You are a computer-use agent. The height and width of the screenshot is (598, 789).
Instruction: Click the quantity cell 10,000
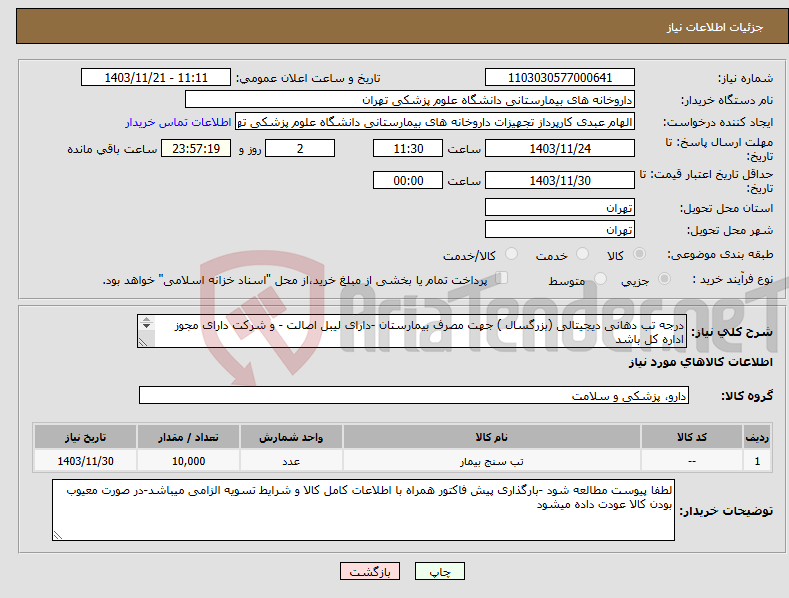pyautogui.click(x=188, y=461)
